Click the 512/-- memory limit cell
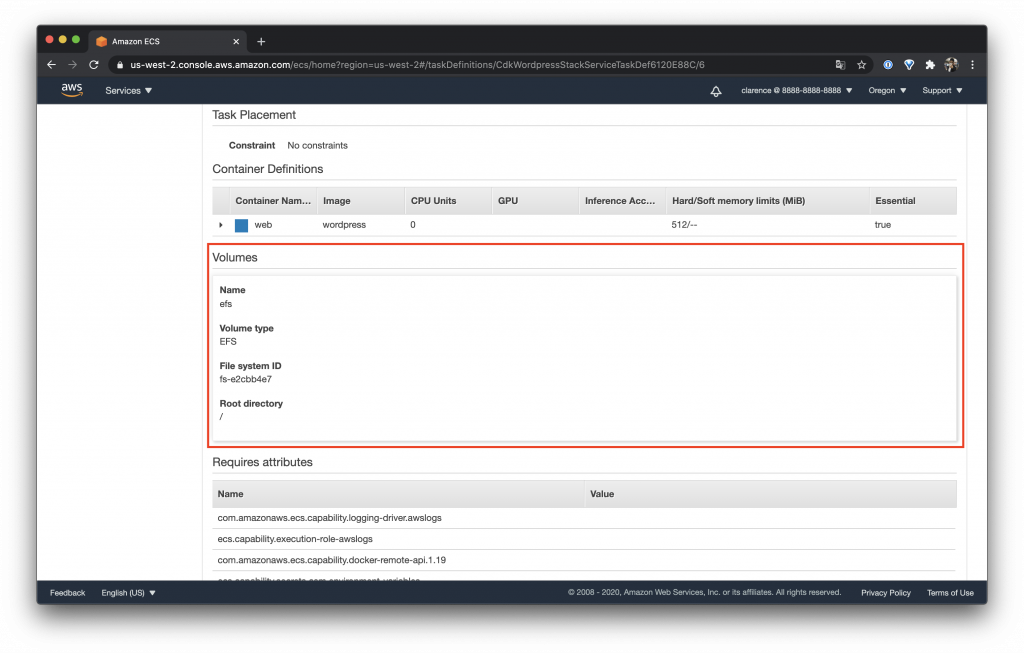 tap(684, 225)
